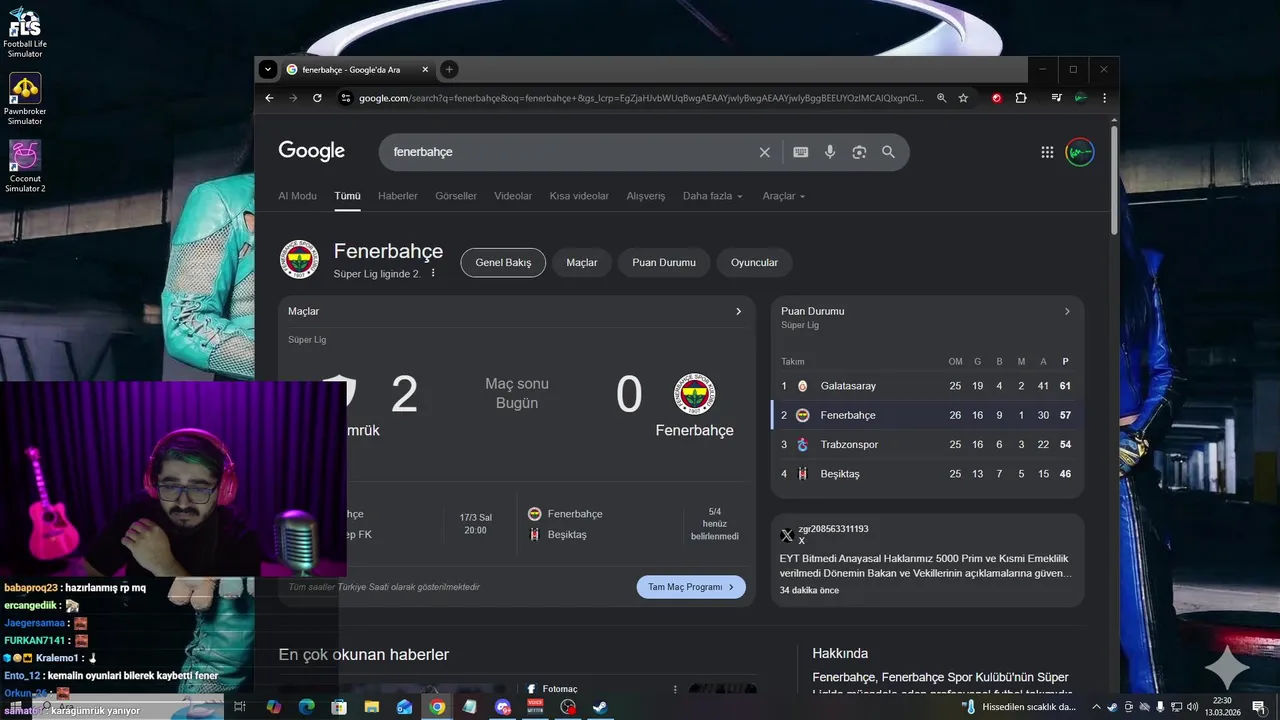Expand Puan Durumu card arrow
Screen dimensions: 1280x720
tap(1067, 311)
